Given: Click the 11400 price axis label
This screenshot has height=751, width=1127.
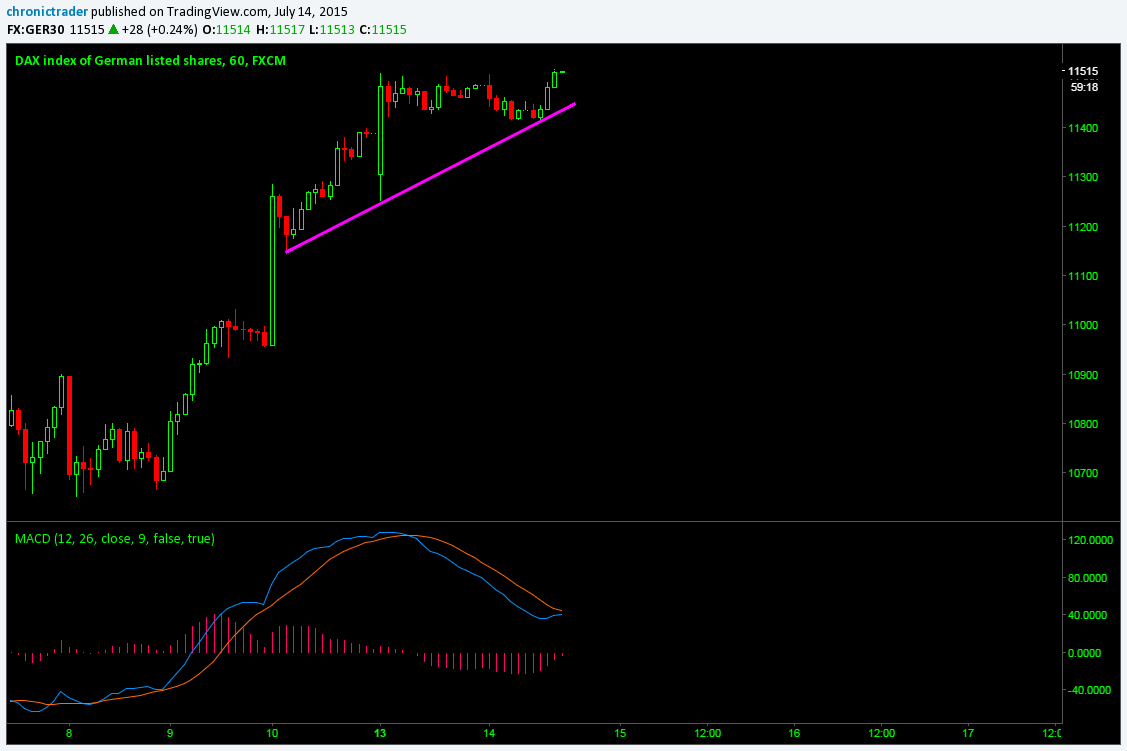Looking at the screenshot, I should click(1082, 128).
